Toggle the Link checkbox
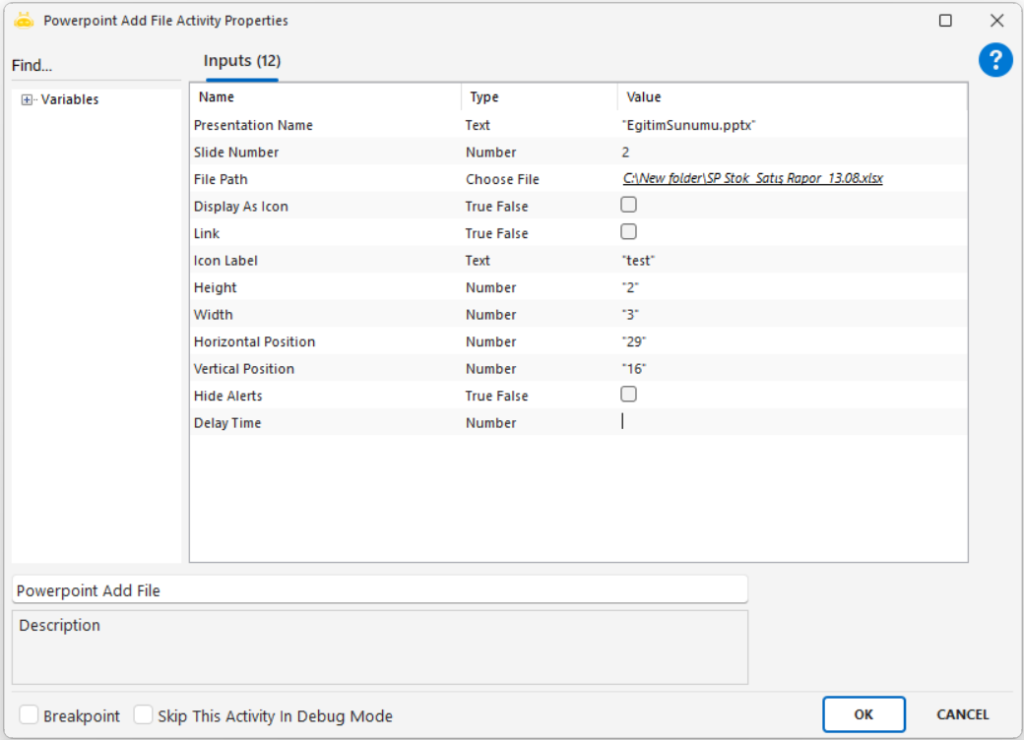 [x=628, y=232]
